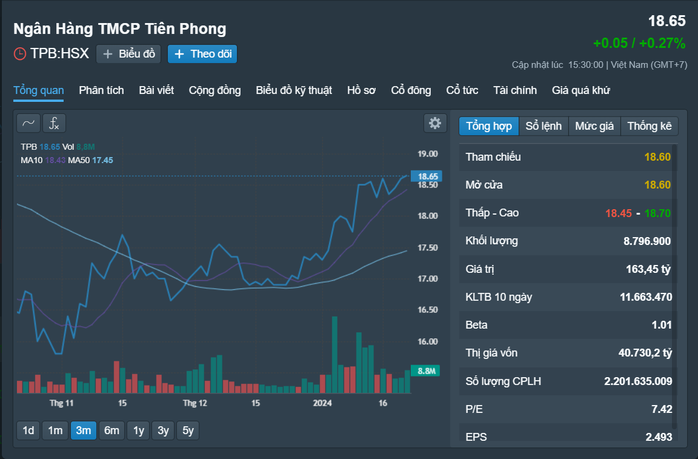Click the KLTB 10 ngày value 11.663.470
This screenshot has width=698, height=459.
pyautogui.click(x=646, y=297)
